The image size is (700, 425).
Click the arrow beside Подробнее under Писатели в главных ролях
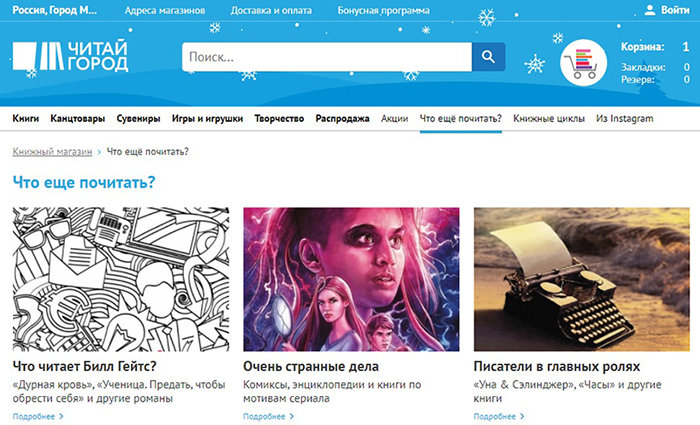coord(522,417)
